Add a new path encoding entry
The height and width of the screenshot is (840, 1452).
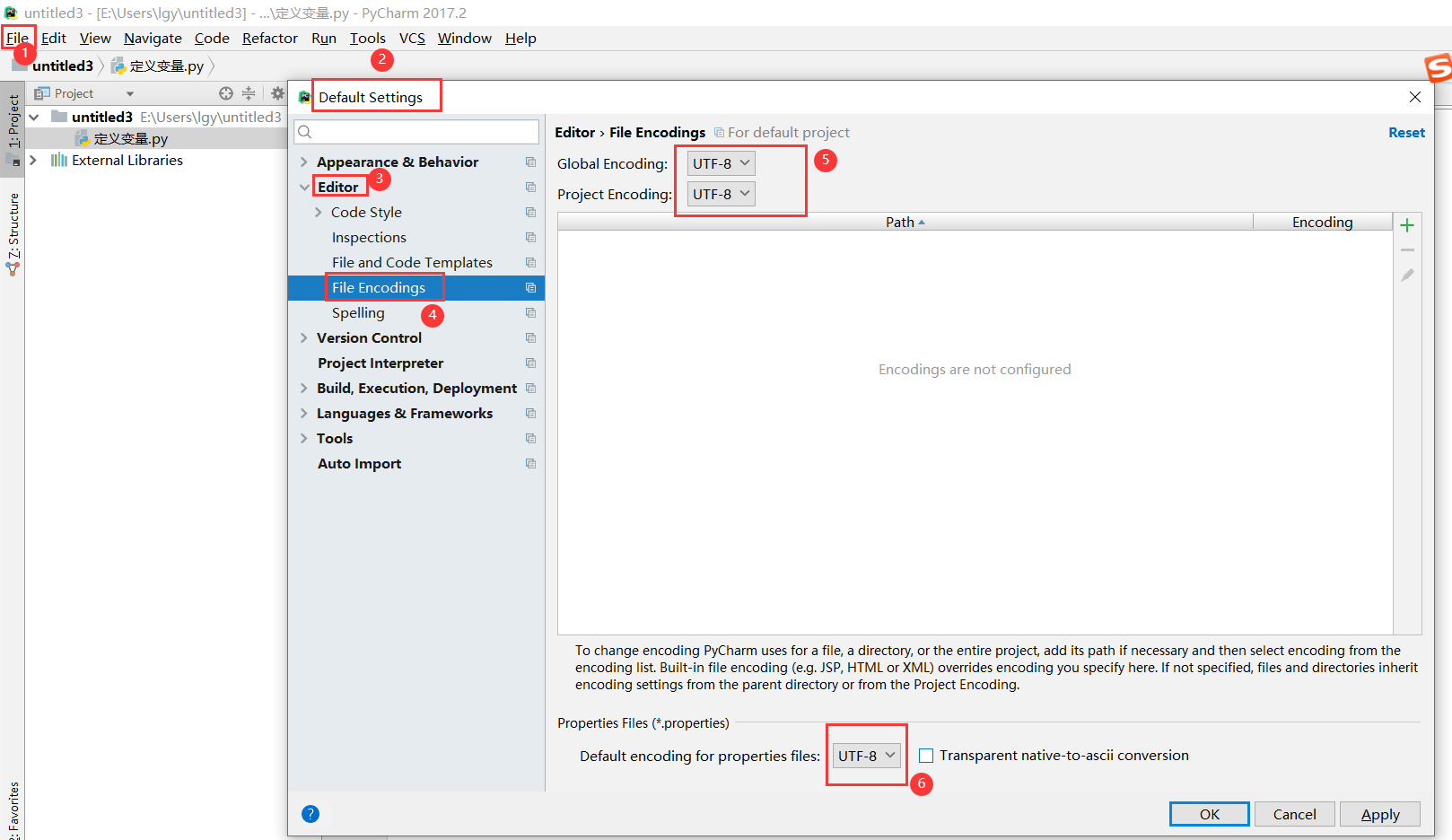(x=1407, y=225)
